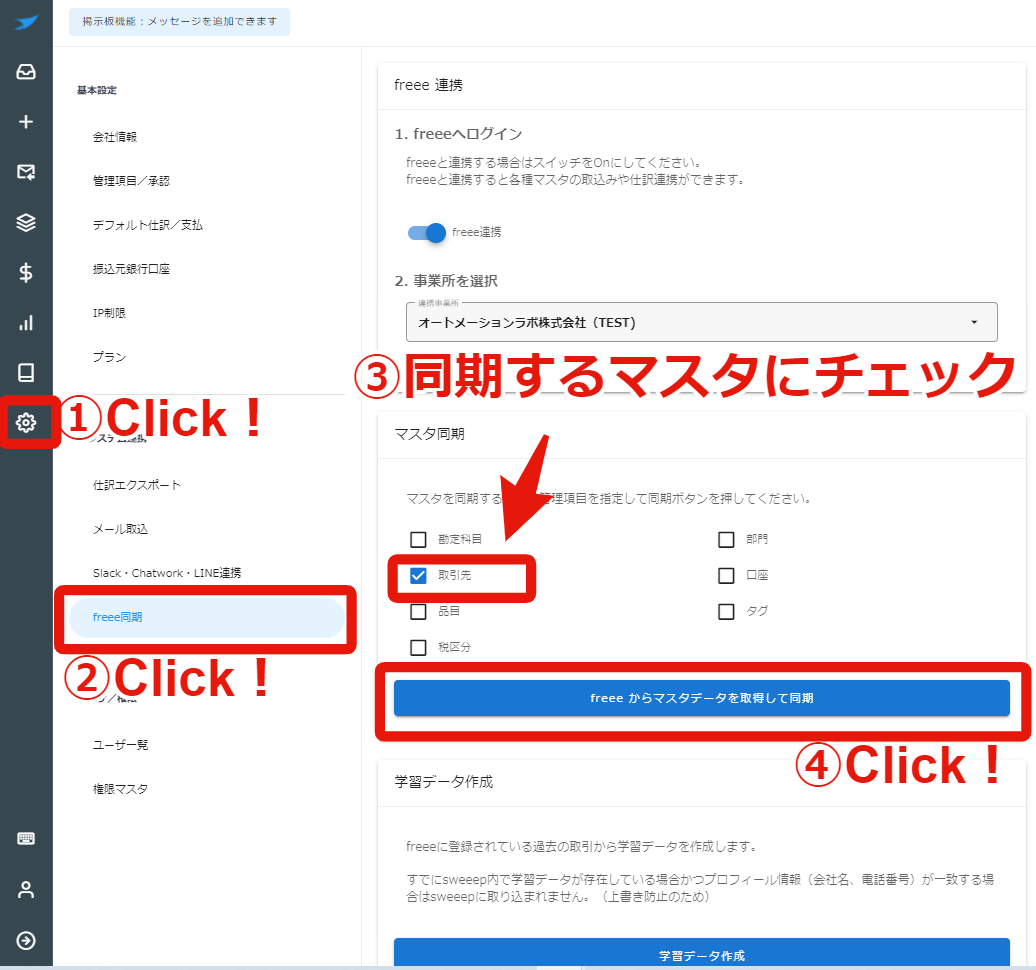Image resolution: width=1036 pixels, height=970 pixels.
Task: Open 会社情報 settings menu item
Action: 115,137
